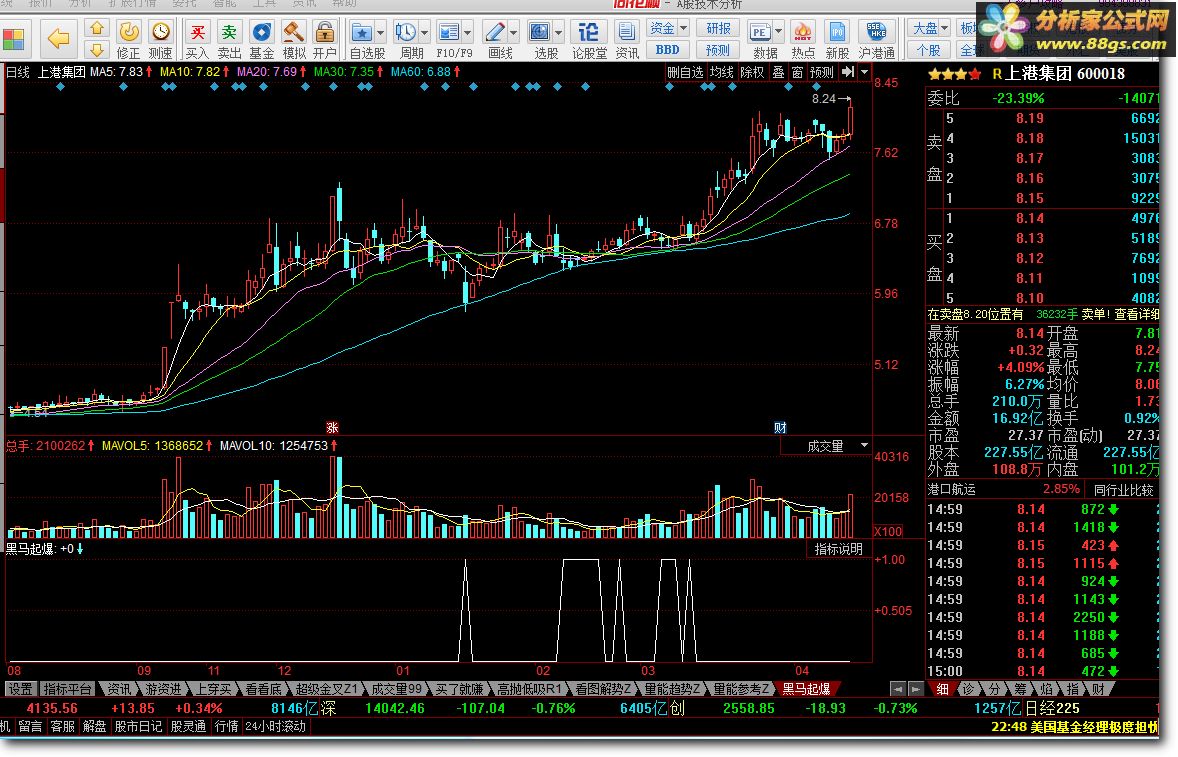
Task: Toggle the 除权 ex-rights adjustment
Action: tap(752, 72)
